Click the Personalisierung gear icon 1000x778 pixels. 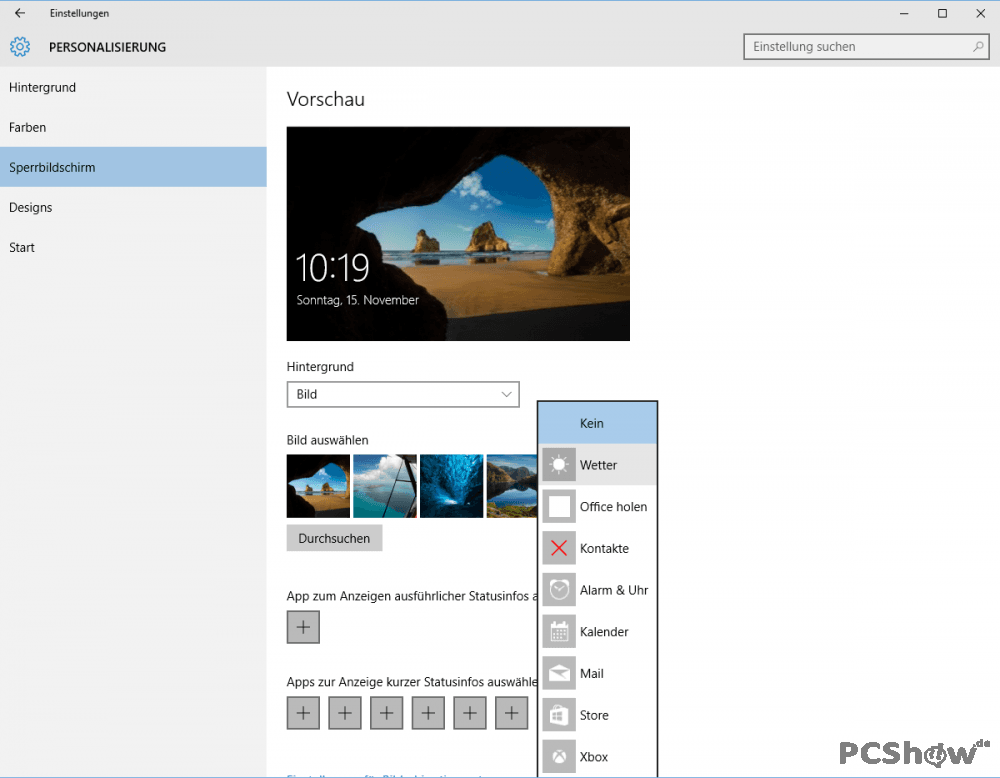pyautogui.click(x=20, y=47)
